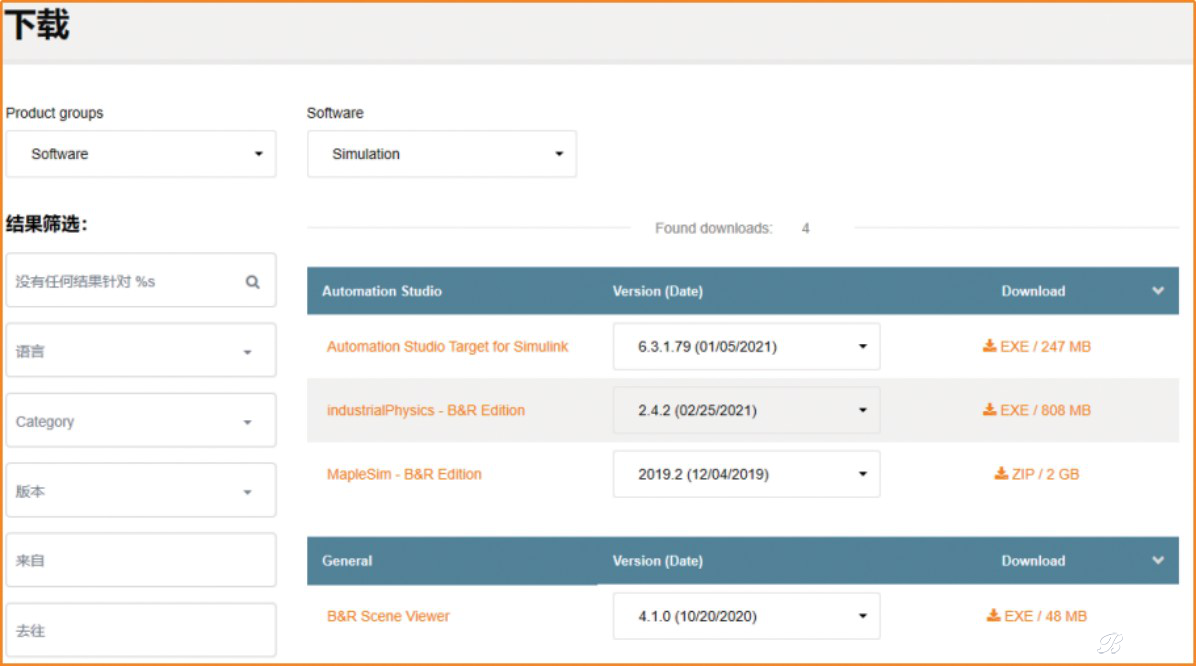The height and width of the screenshot is (666, 1196).
Task: Download the EXE / 808 MB file
Action: [x=1037, y=410]
